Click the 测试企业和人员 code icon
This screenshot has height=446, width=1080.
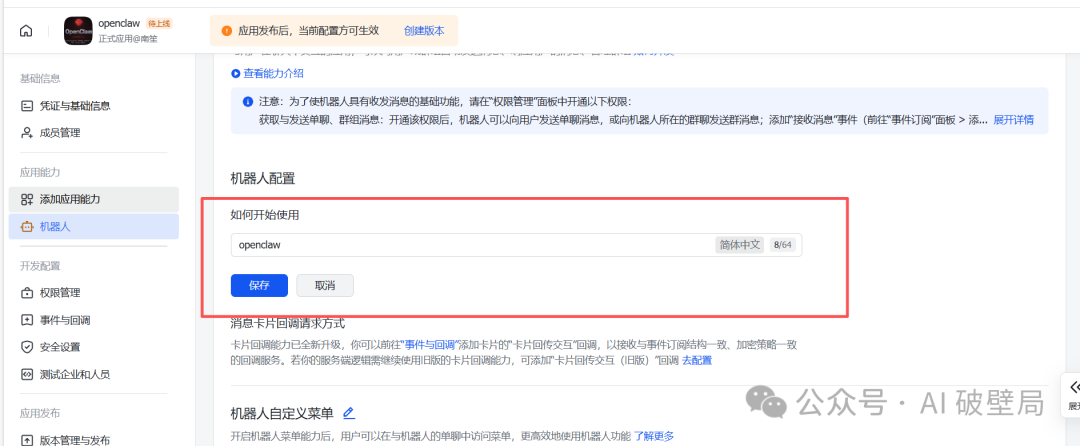point(27,374)
